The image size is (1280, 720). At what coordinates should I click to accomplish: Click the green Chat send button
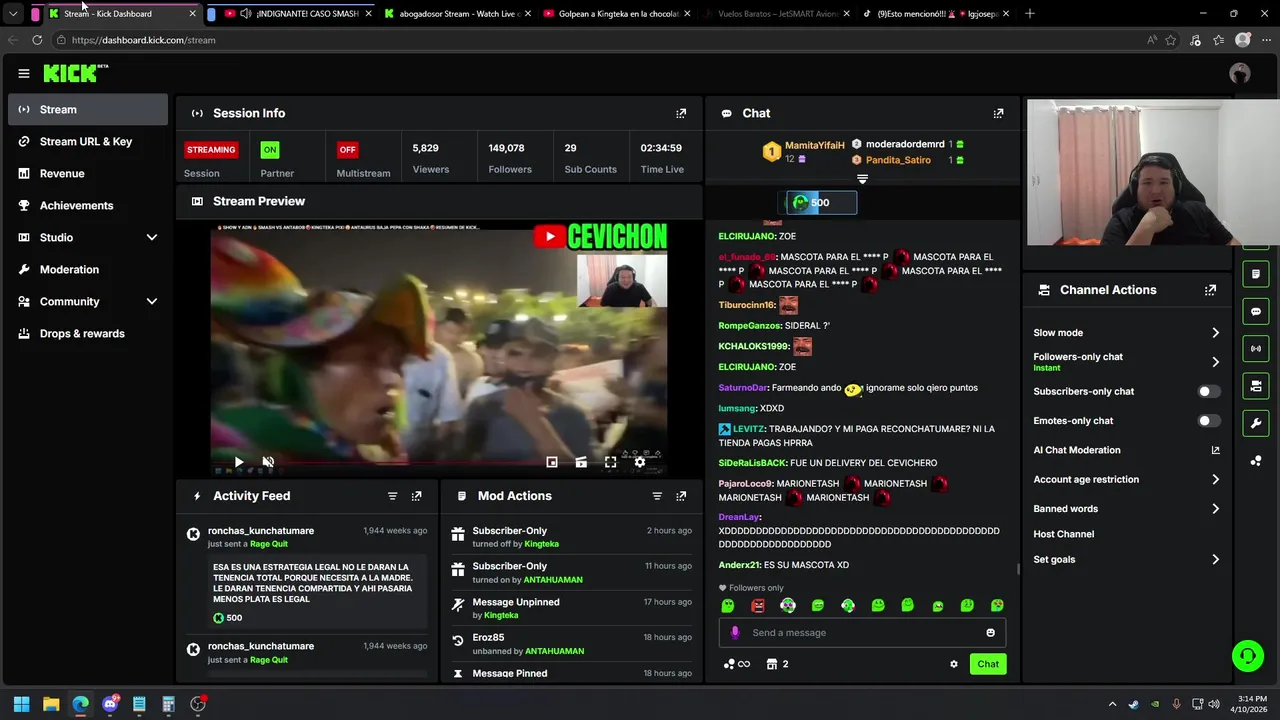(x=988, y=664)
